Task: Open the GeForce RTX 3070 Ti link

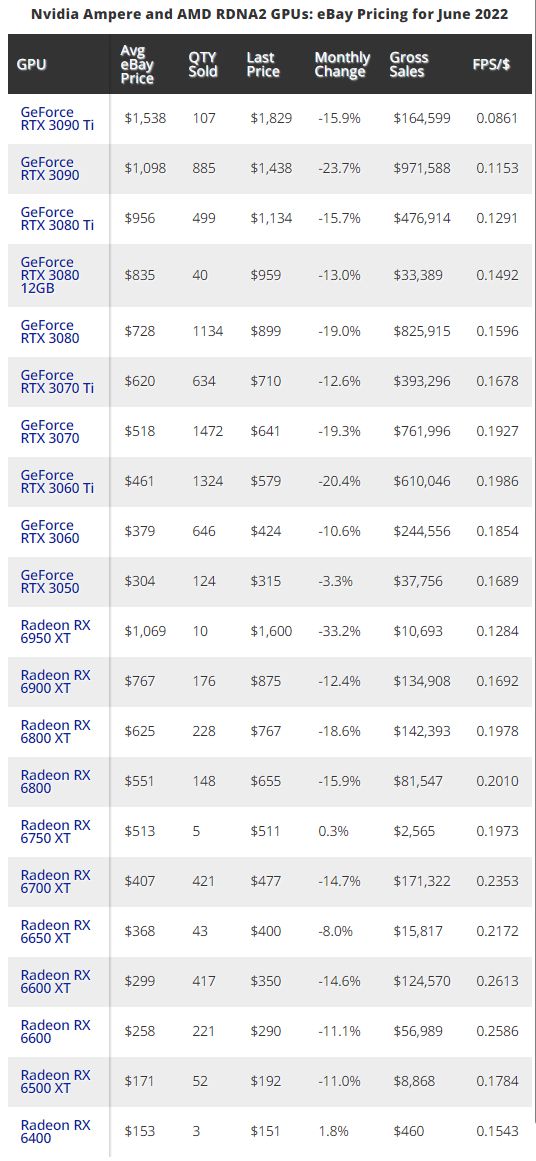Action: pyautogui.click(x=58, y=381)
